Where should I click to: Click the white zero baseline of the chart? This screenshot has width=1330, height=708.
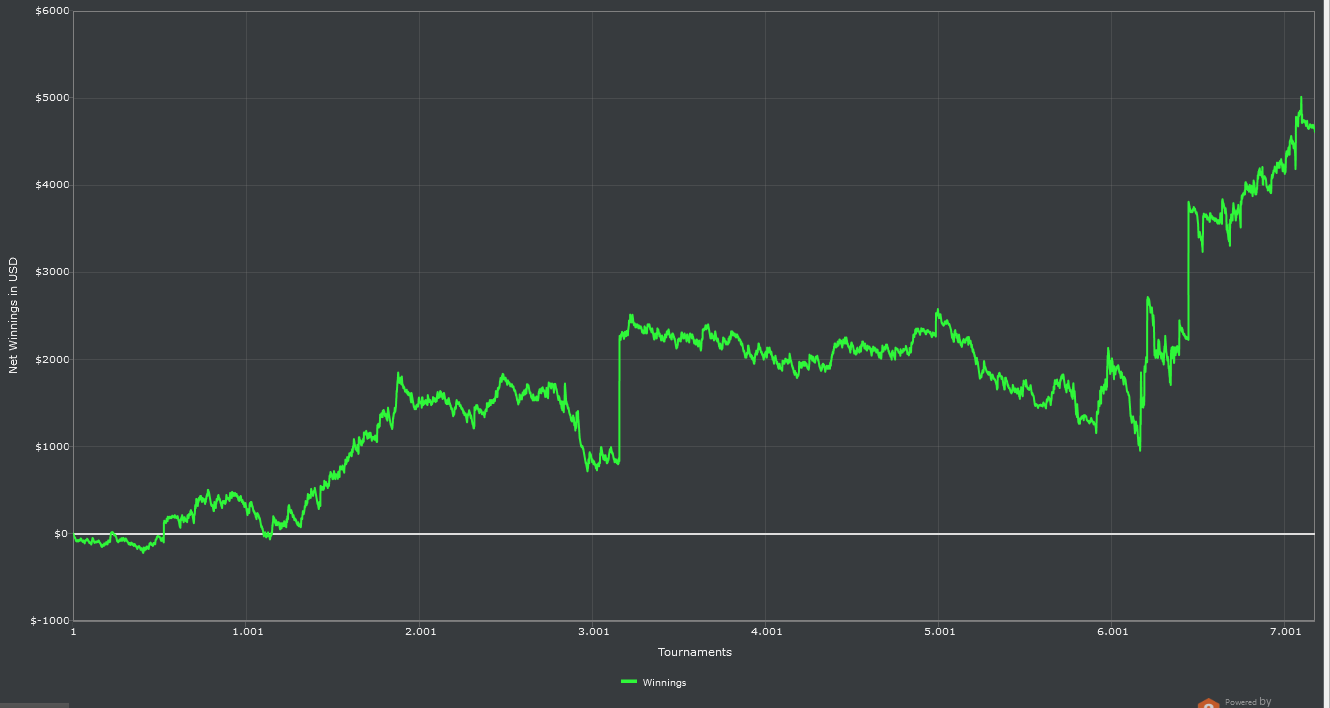tap(694, 534)
